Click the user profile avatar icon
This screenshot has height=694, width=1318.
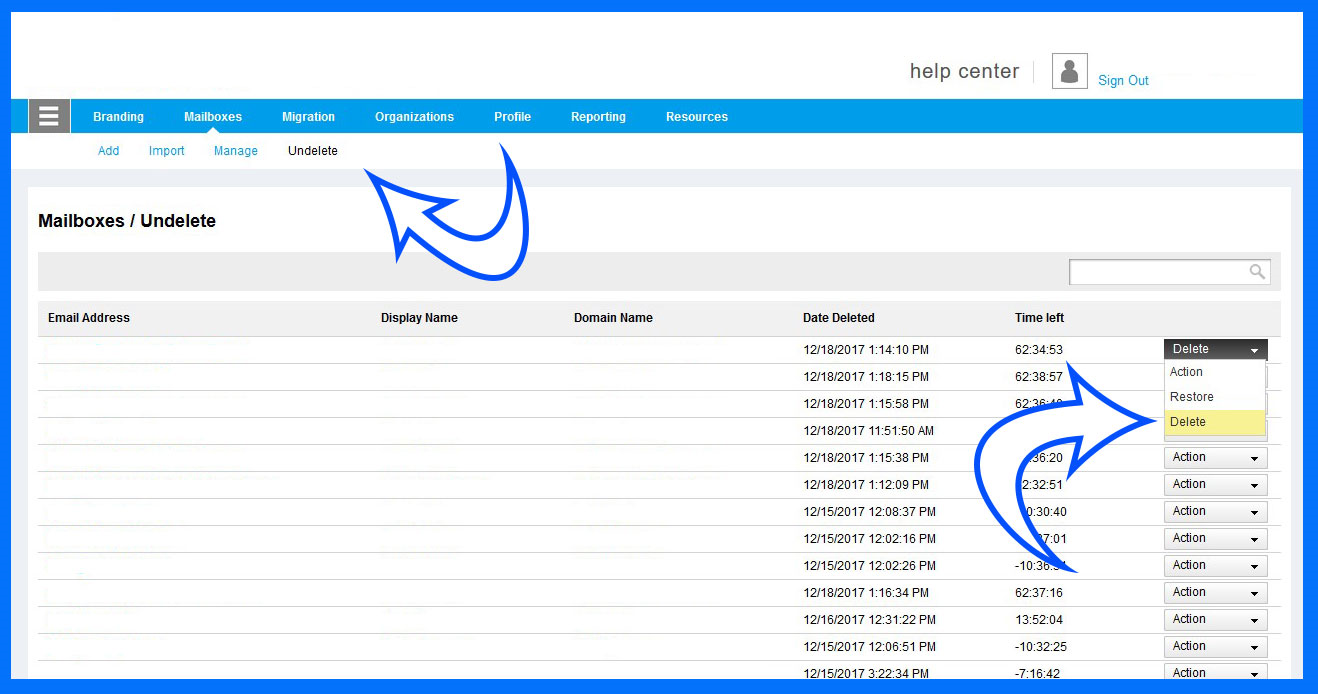[x=1069, y=72]
